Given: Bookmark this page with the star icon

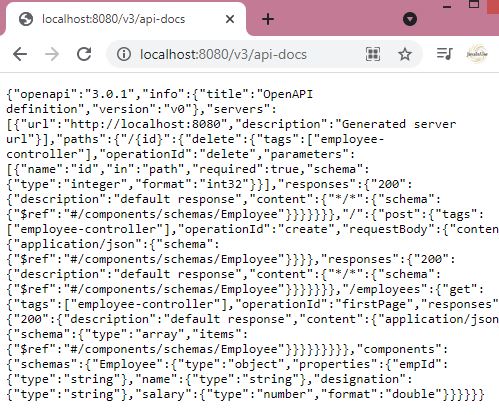Looking at the screenshot, I should coord(405,54).
